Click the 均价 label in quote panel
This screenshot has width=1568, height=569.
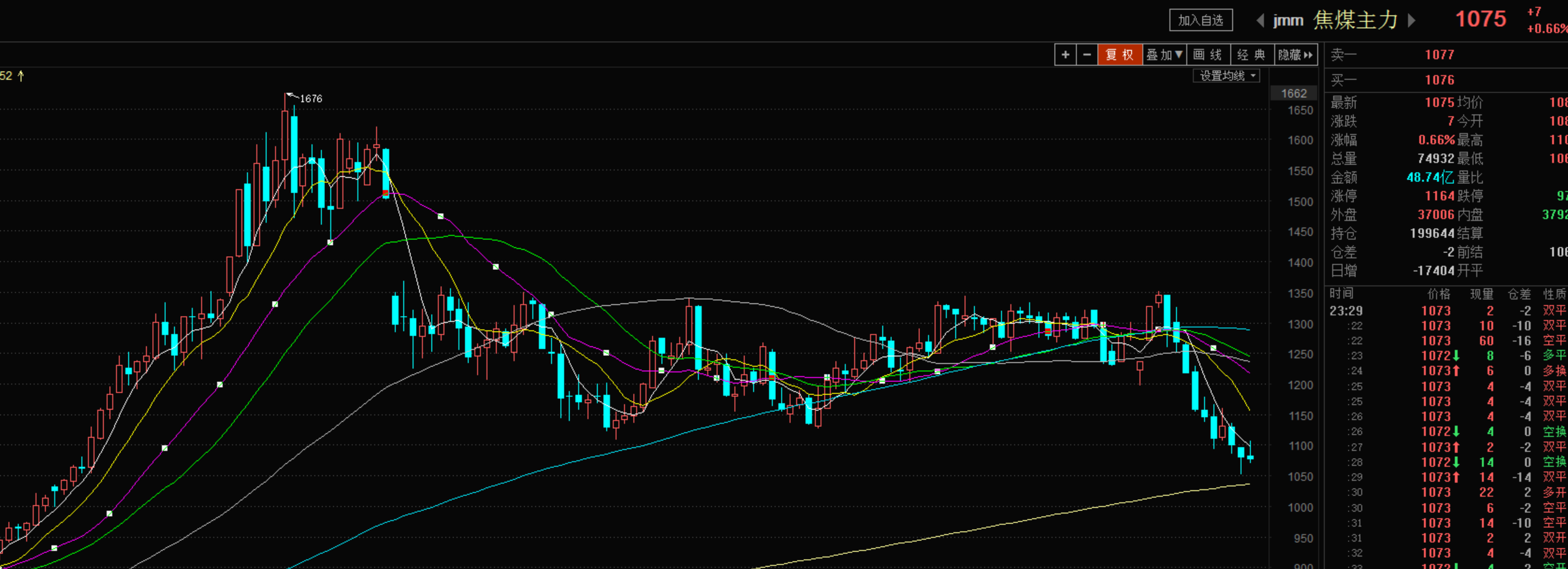[1470, 102]
